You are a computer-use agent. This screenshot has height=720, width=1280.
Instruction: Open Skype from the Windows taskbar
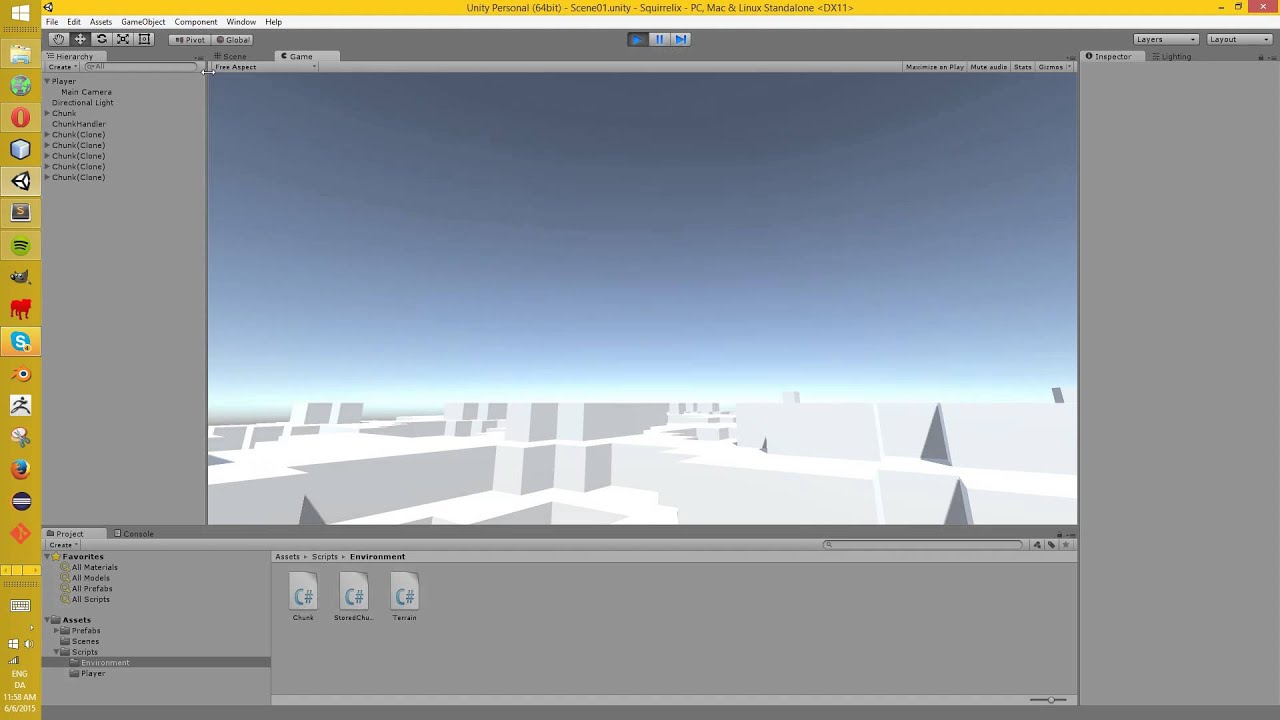[21, 342]
